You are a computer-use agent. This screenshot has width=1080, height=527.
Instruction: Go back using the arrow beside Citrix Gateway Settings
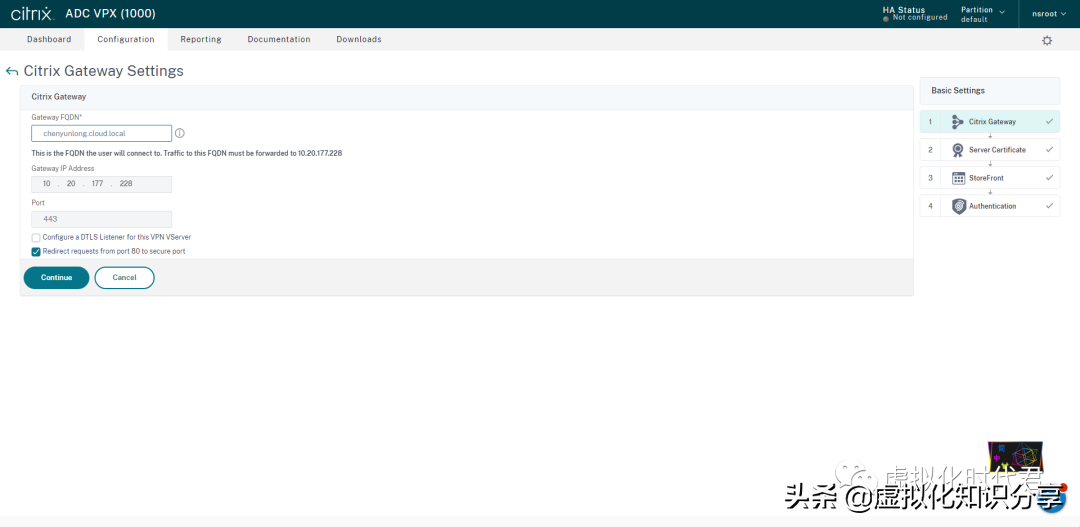[x=12, y=71]
